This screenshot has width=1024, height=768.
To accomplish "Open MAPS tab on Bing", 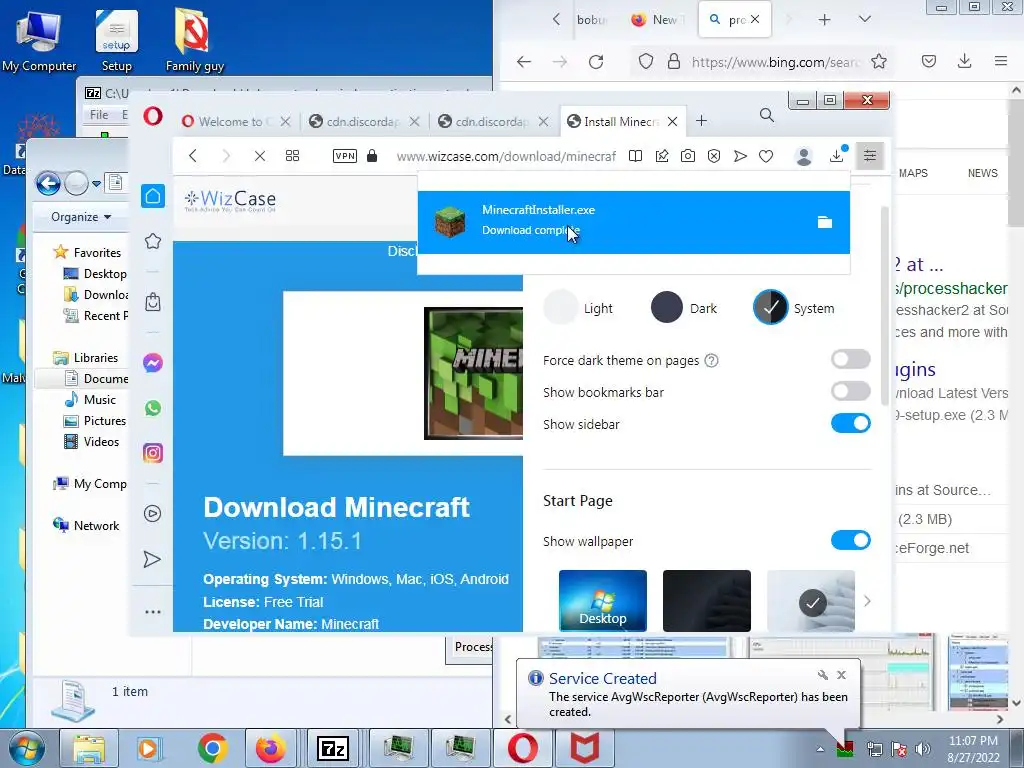I will coord(913,173).
